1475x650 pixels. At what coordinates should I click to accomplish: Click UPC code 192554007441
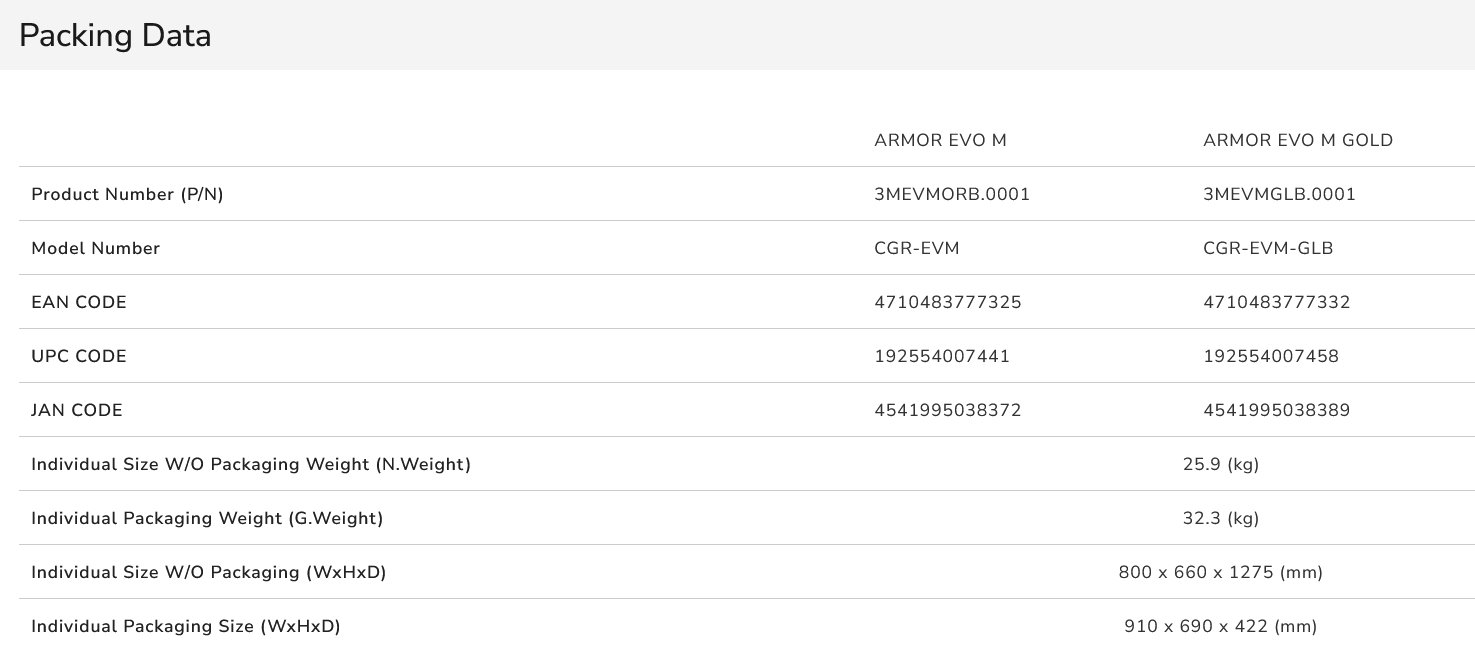[942, 356]
